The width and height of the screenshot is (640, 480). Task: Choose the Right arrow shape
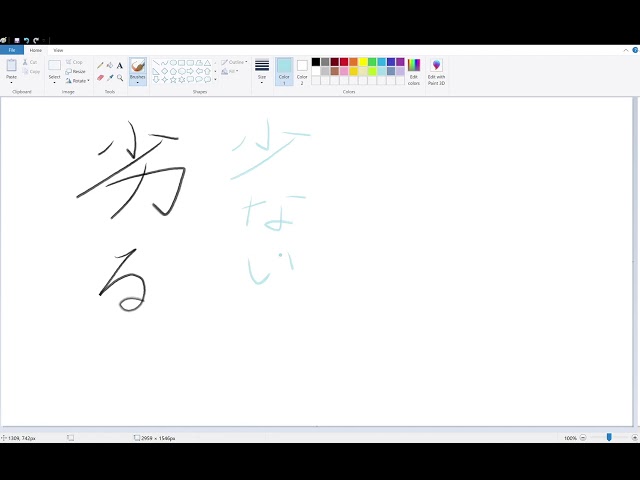[190, 71]
